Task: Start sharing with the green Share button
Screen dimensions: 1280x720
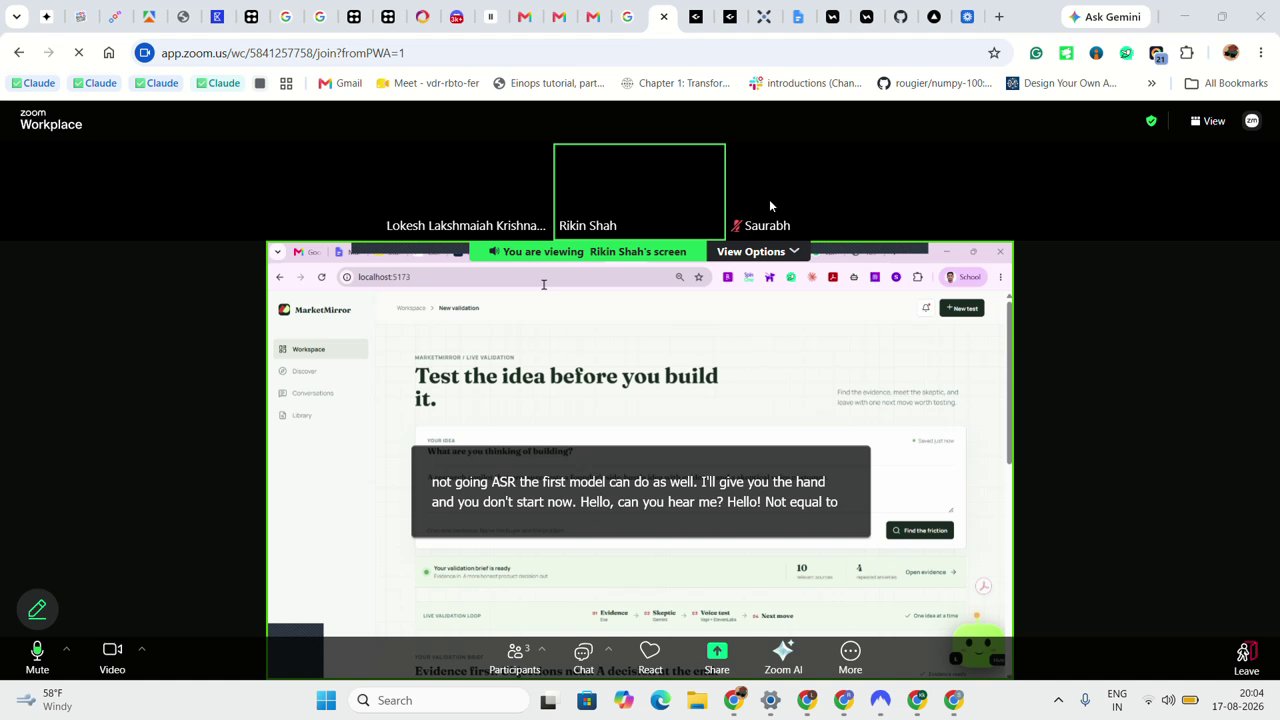Action: 717,657
